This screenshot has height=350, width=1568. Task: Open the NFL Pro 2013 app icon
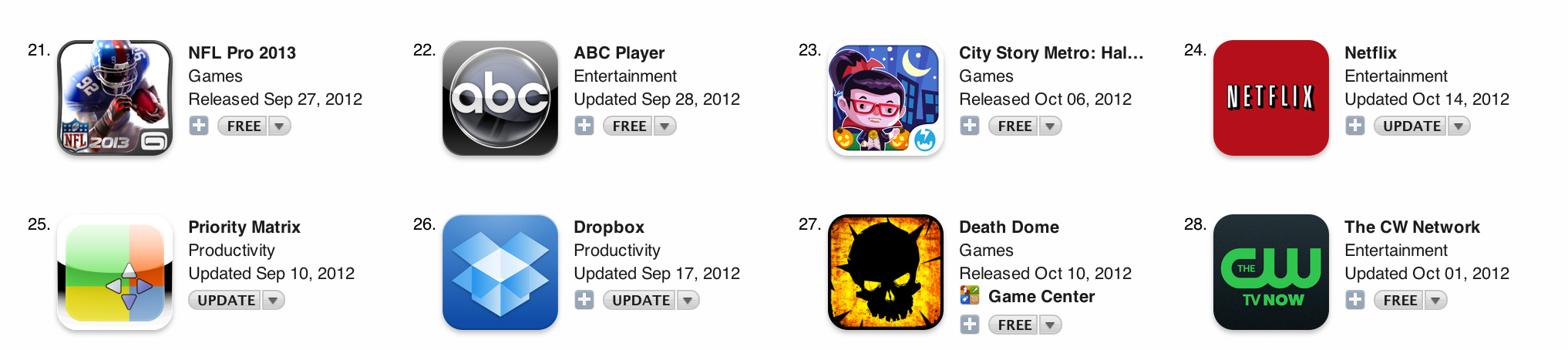(115, 98)
